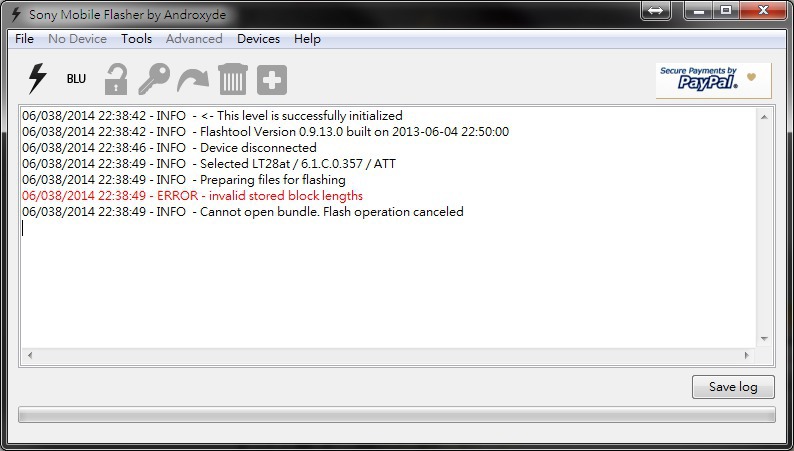This screenshot has width=794, height=451.
Task: Open the Advanced menu
Action: (194, 39)
